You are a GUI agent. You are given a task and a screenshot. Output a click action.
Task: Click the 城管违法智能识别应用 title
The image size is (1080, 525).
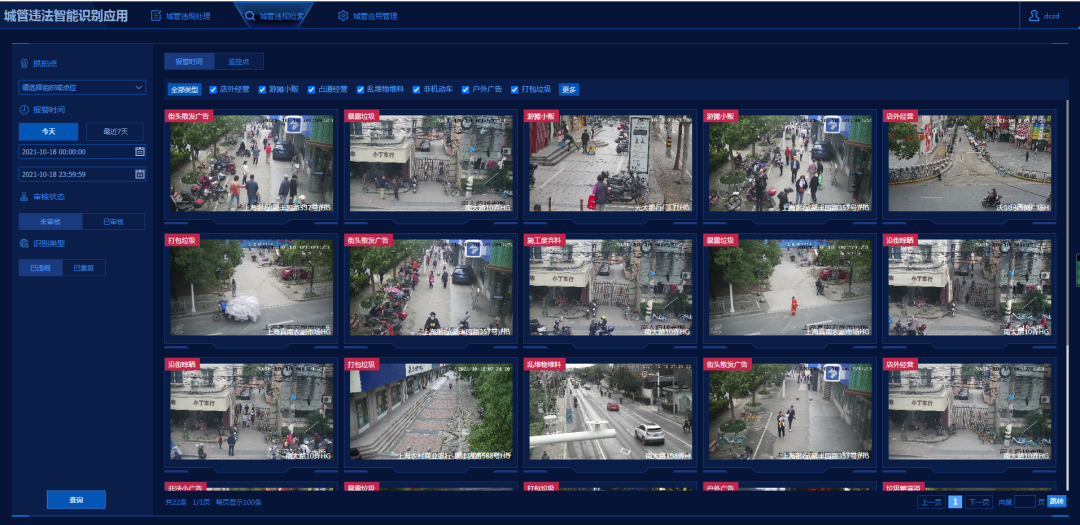click(65, 16)
